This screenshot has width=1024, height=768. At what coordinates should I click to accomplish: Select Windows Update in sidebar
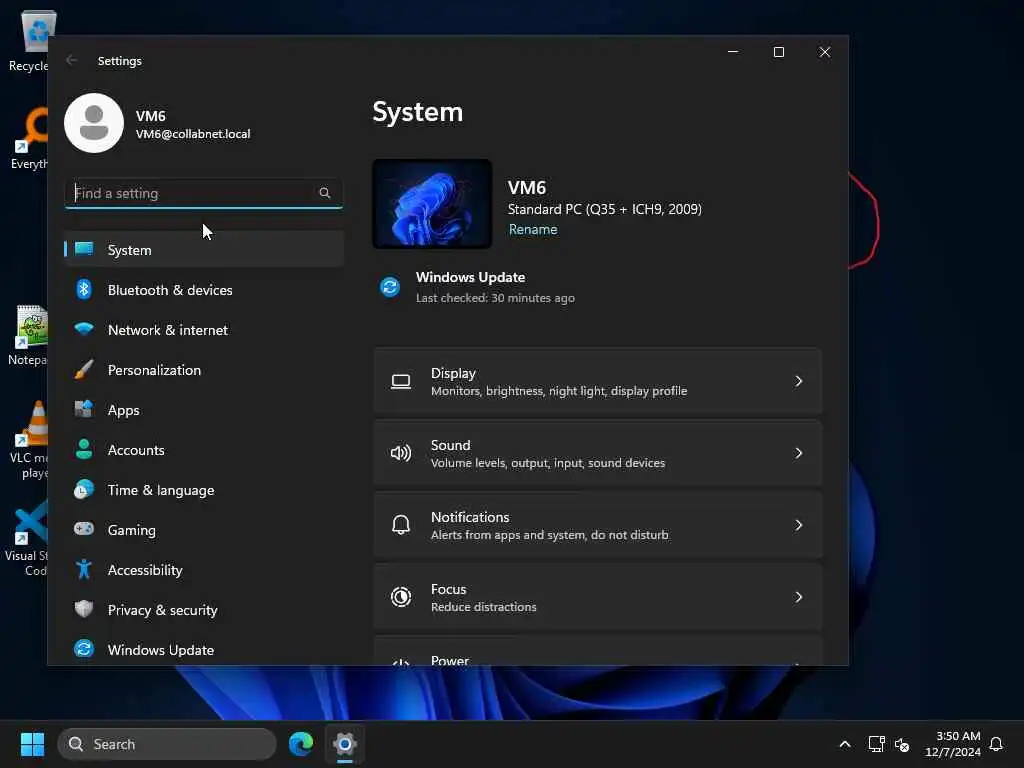[x=204, y=649]
